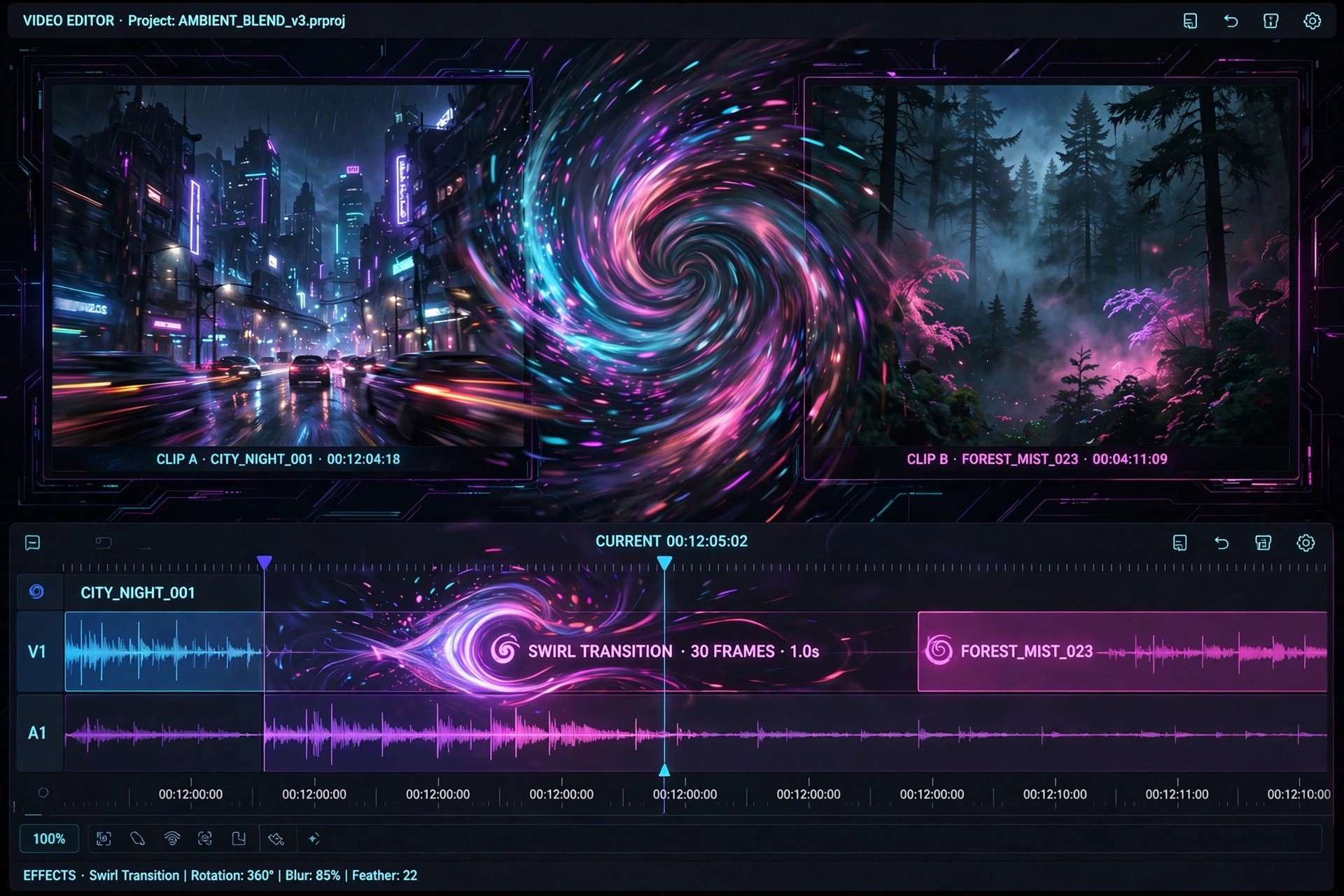1344x896 pixels.
Task: Click the Clip A city night preview
Action: click(288, 266)
